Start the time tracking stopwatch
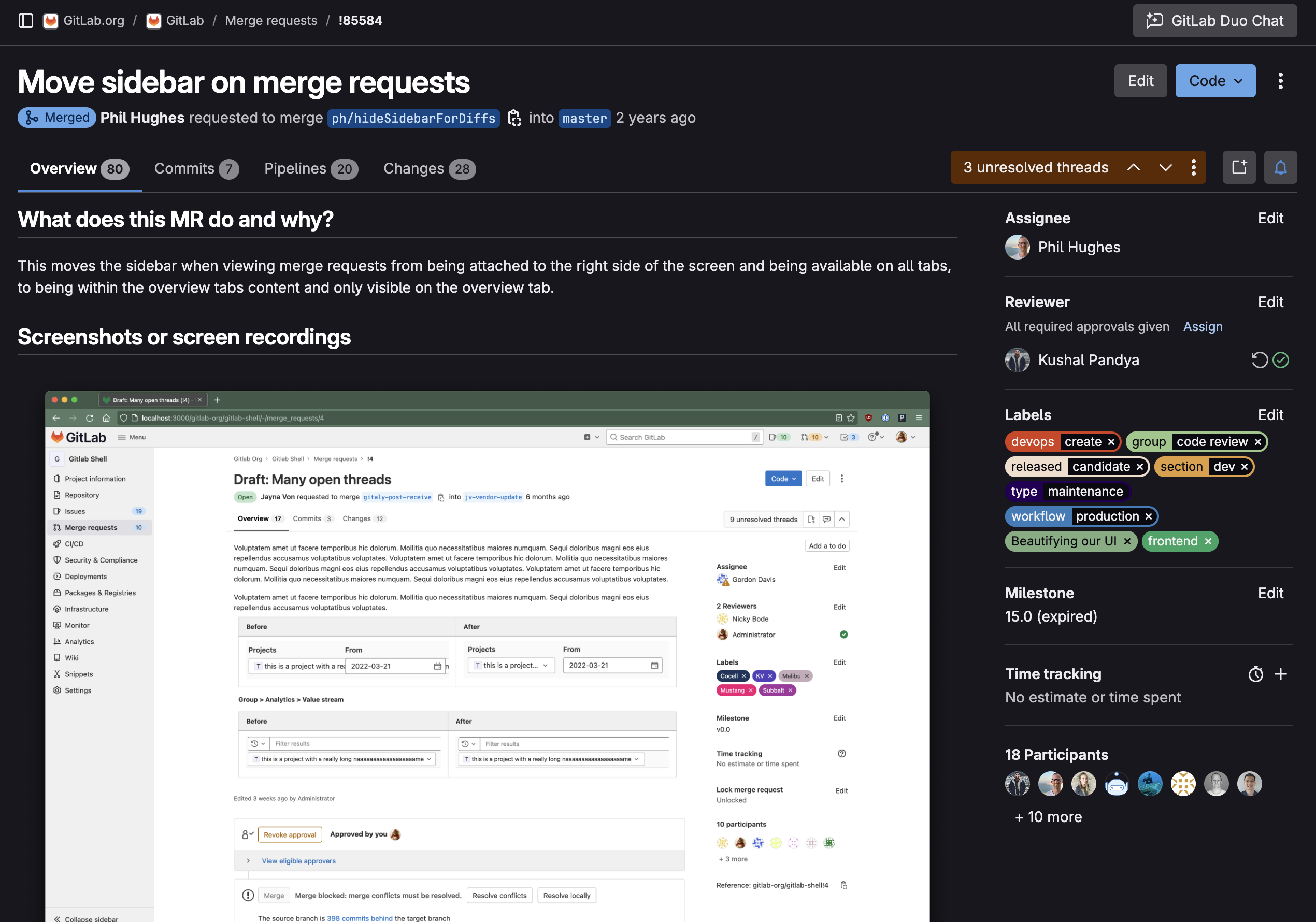Image resolution: width=1316 pixels, height=922 pixels. pyautogui.click(x=1256, y=674)
